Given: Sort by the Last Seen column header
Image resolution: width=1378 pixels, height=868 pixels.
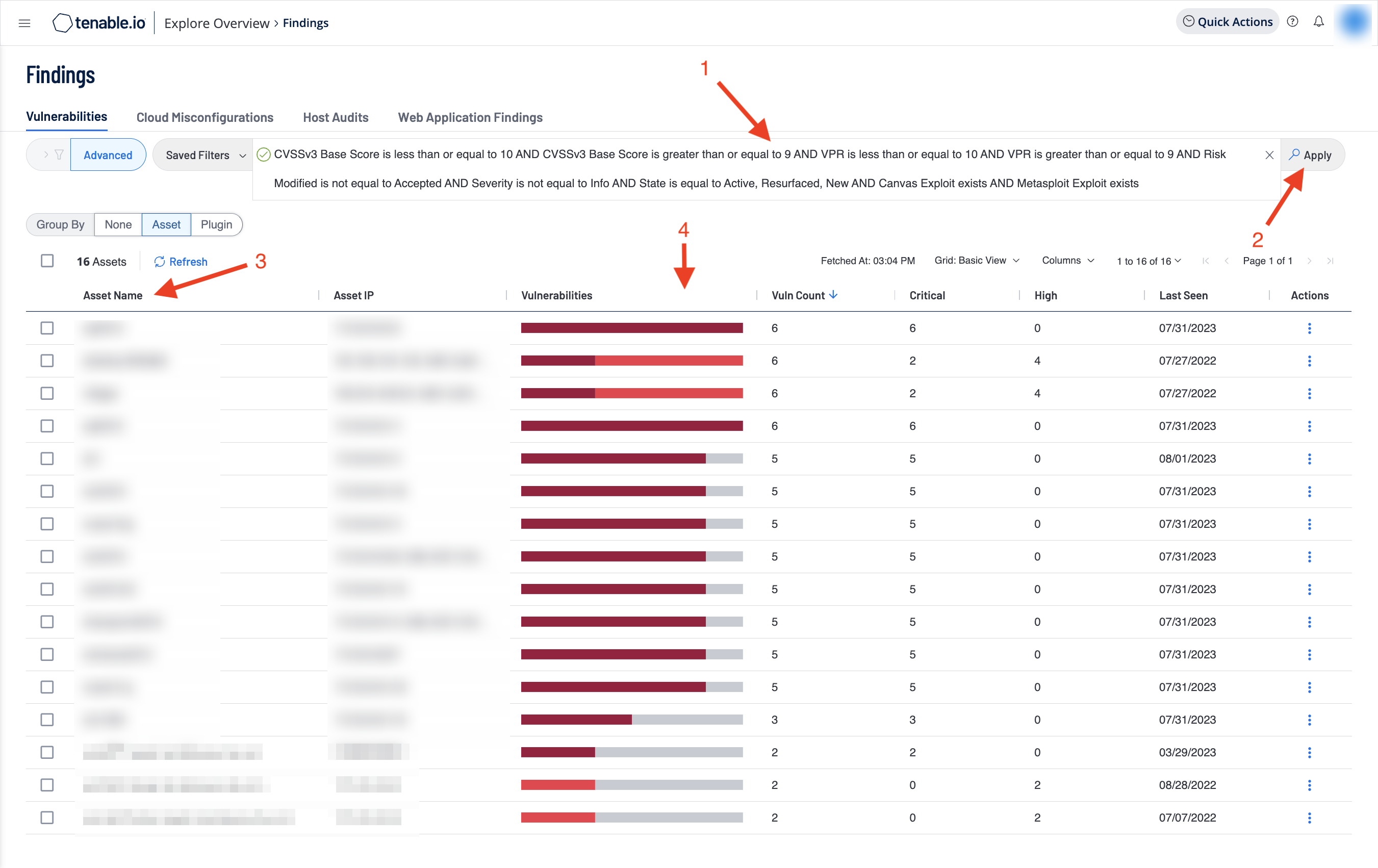Looking at the screenshot, I should pyautogui.click(x=1183, y=295).
